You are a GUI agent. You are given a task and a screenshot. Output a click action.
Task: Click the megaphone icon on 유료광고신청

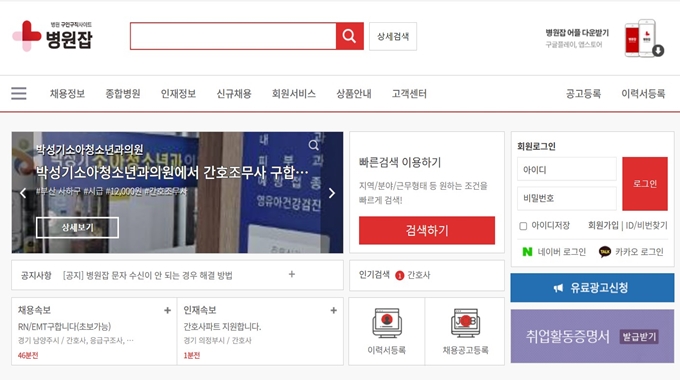[559, 288]
